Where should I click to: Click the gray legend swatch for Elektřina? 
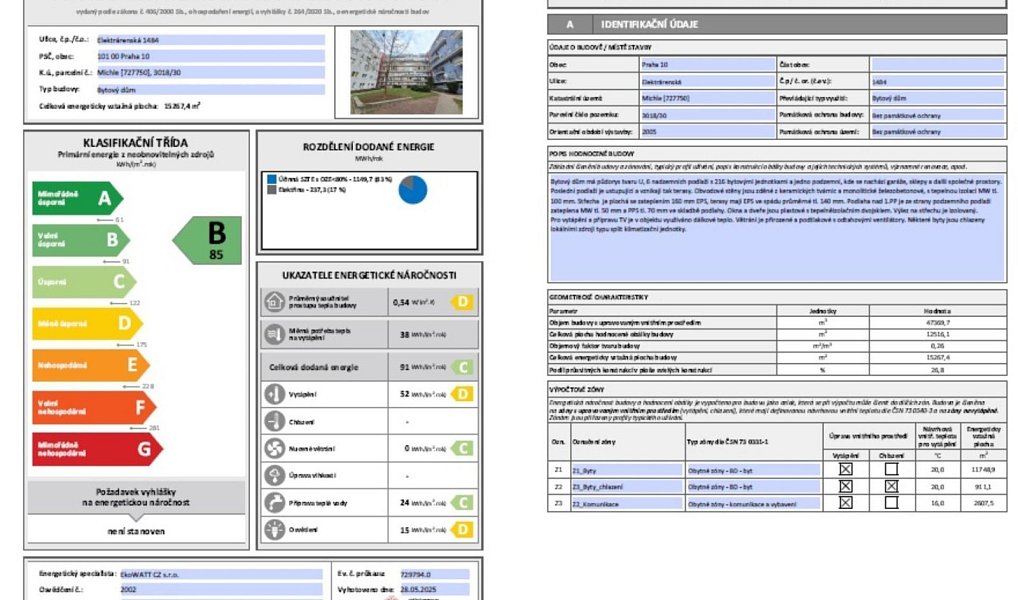271,190
